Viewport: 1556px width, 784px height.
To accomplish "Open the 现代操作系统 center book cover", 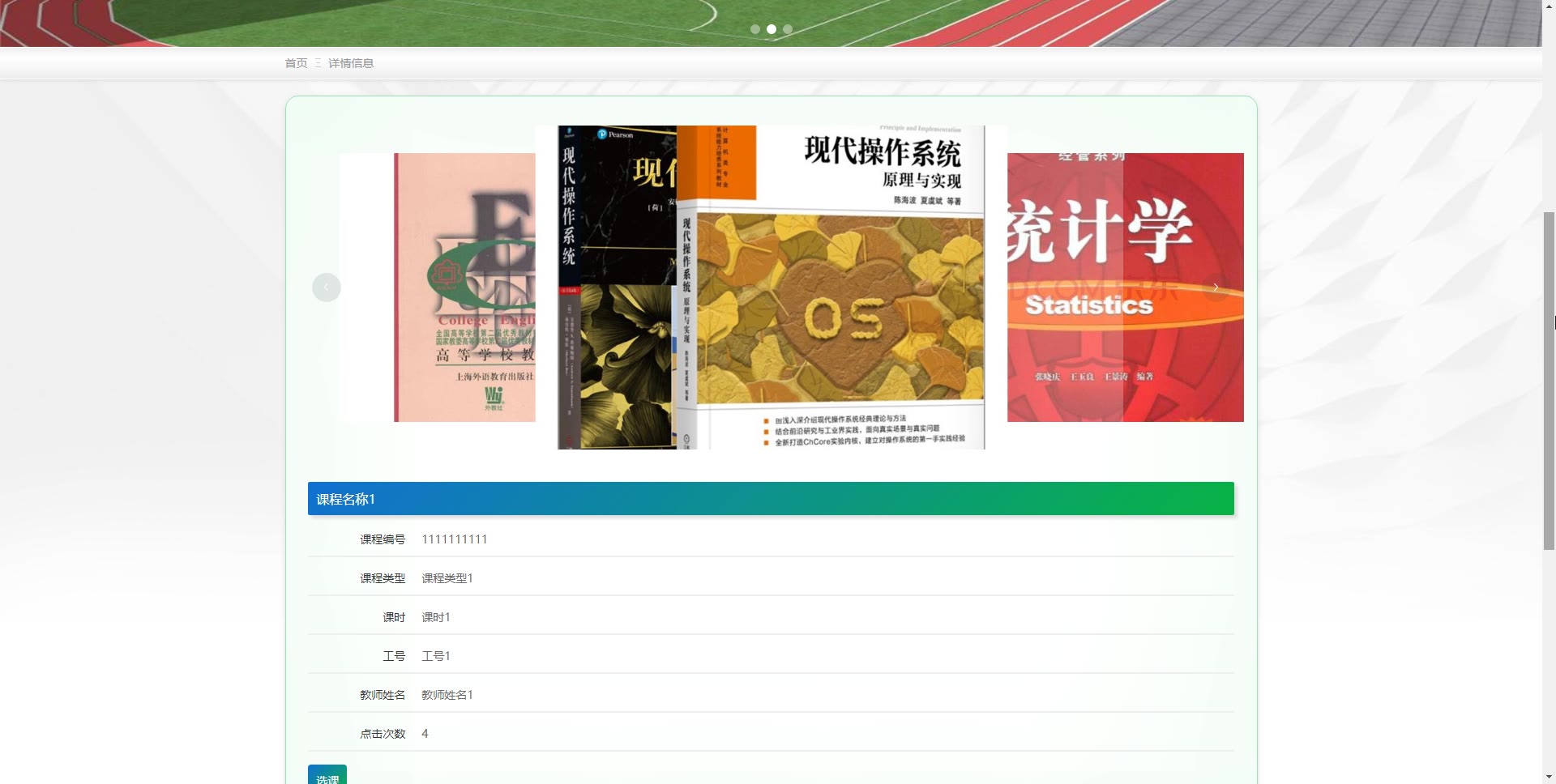I will [772, 288].
